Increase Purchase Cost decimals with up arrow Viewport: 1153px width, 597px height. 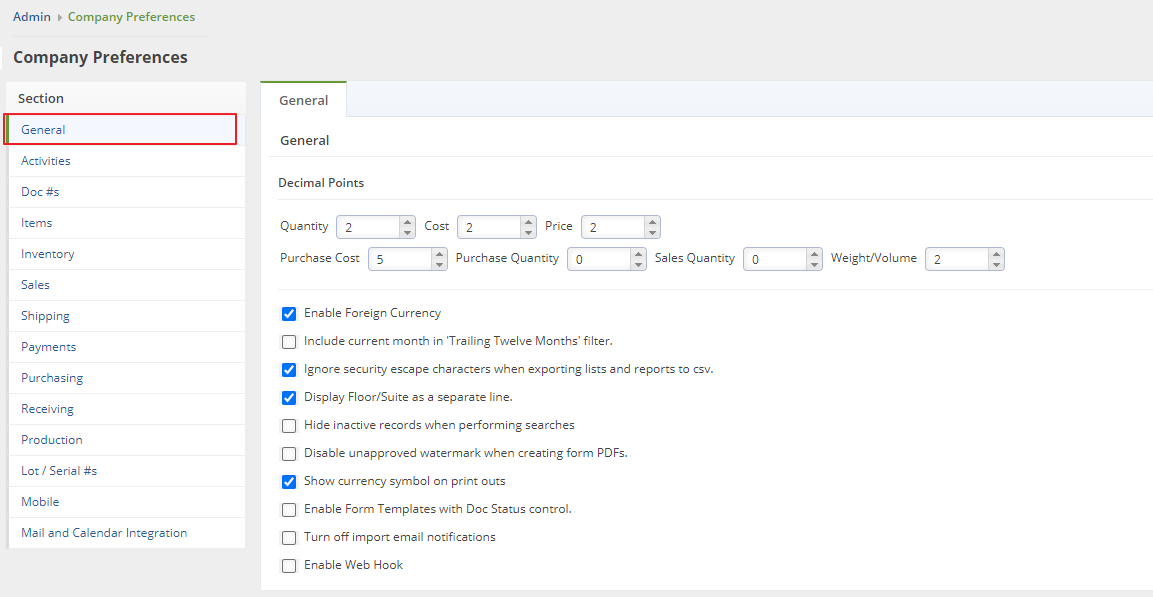[x=439, y=253]
